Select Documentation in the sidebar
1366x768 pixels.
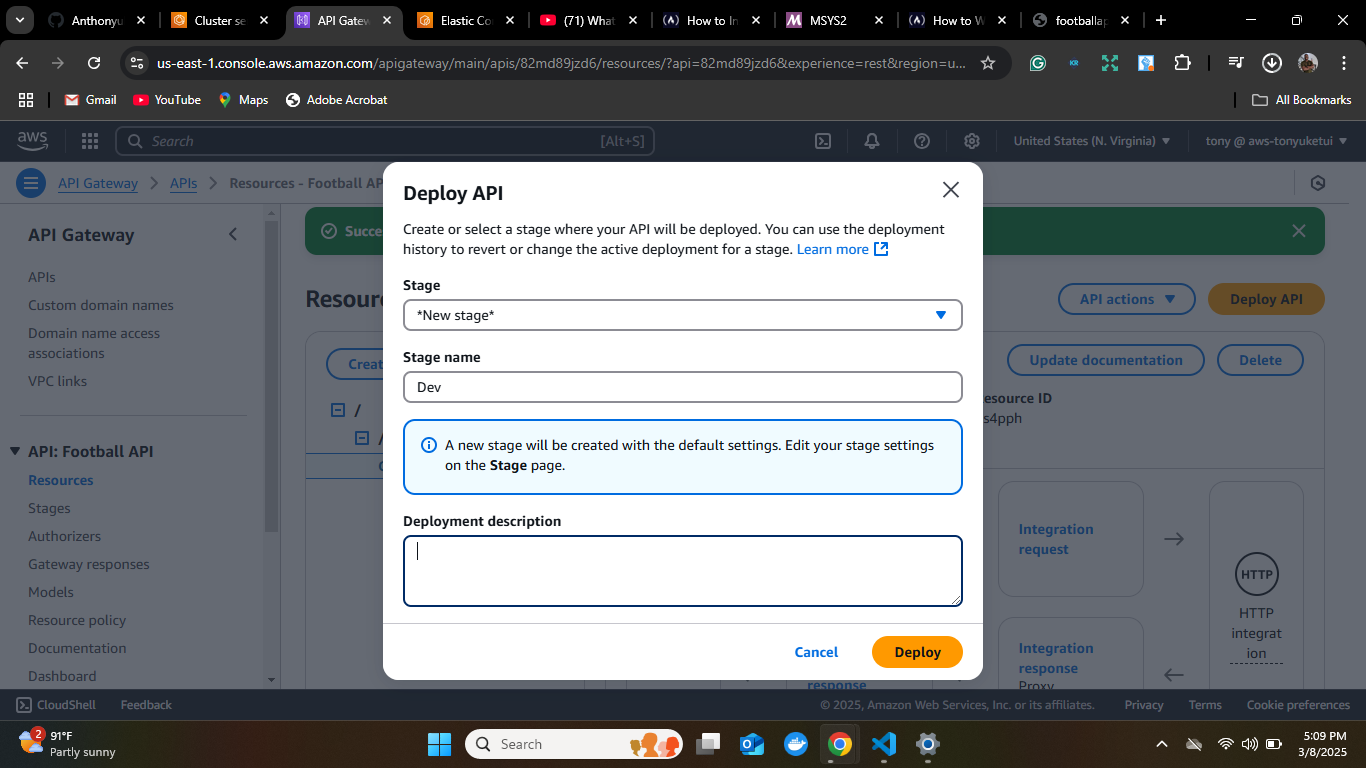[77, 648]
